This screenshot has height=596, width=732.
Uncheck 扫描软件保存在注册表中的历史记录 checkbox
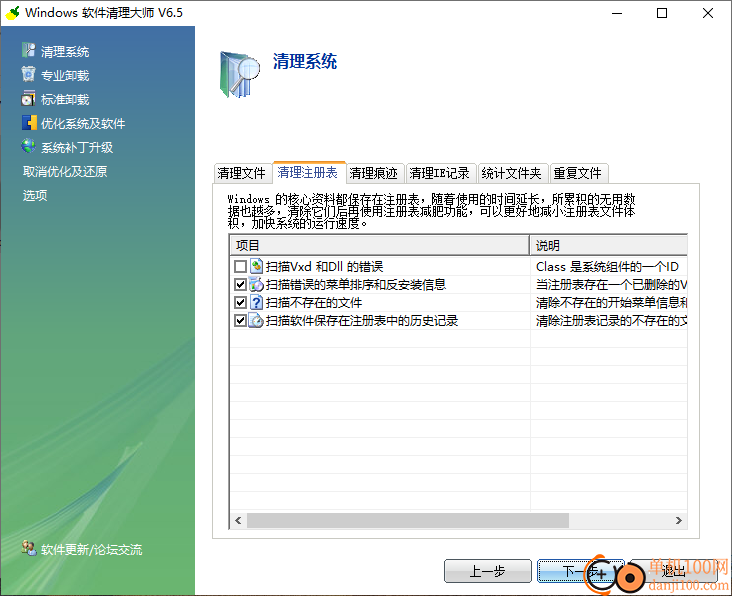pos(240,321)
